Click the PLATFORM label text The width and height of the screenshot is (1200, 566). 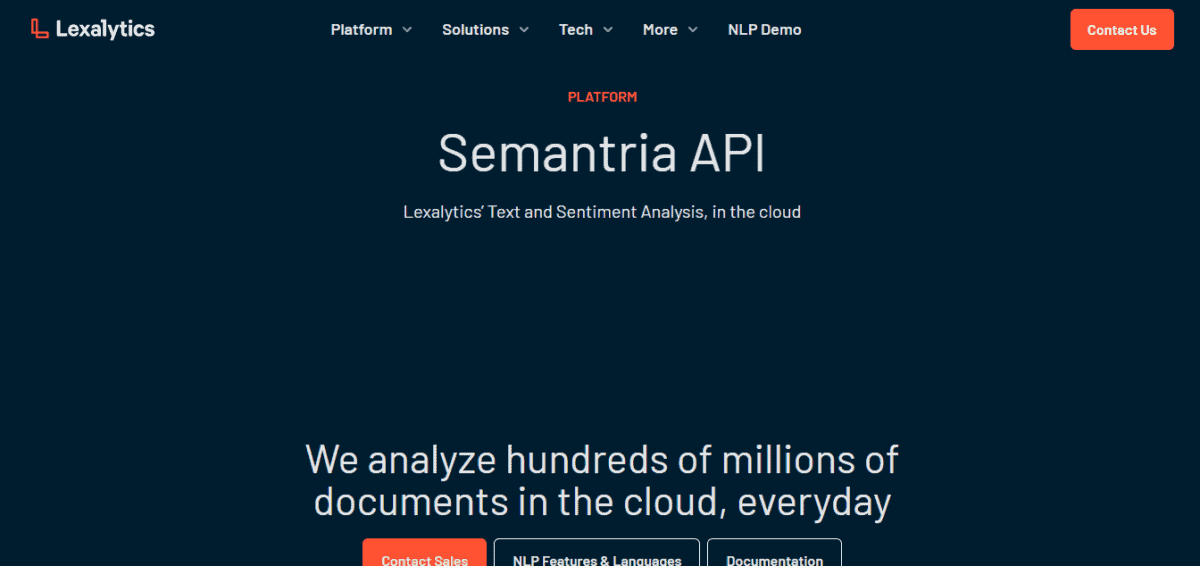(602, 97)
